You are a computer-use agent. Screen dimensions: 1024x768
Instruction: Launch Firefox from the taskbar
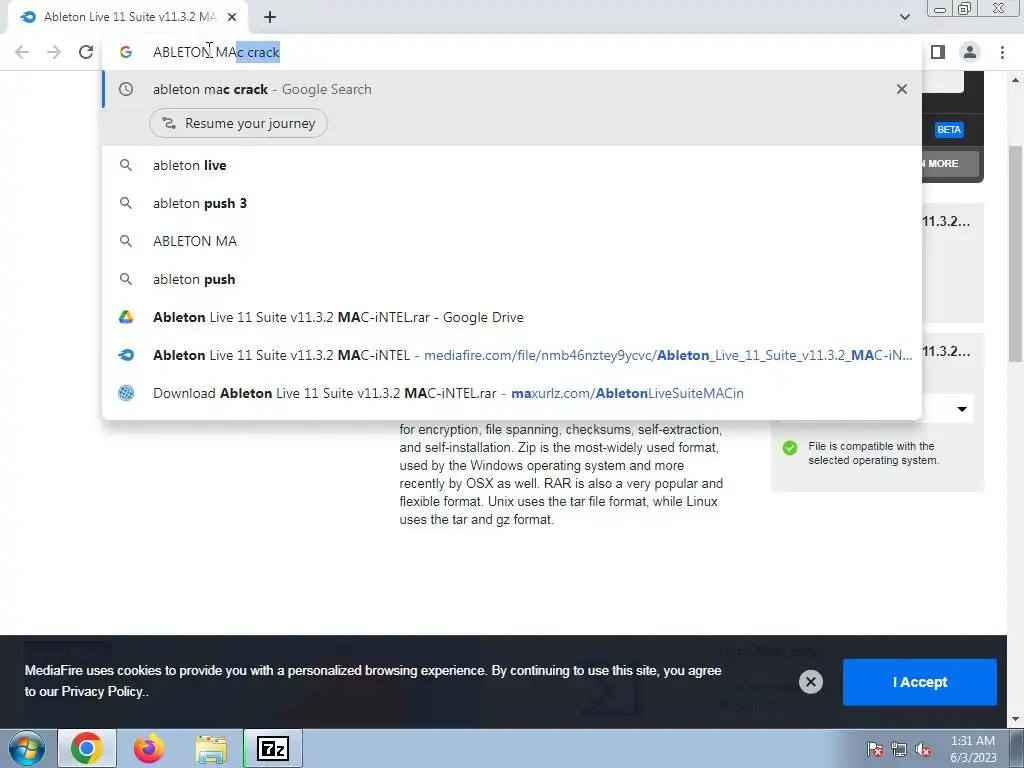pos(148,748)
